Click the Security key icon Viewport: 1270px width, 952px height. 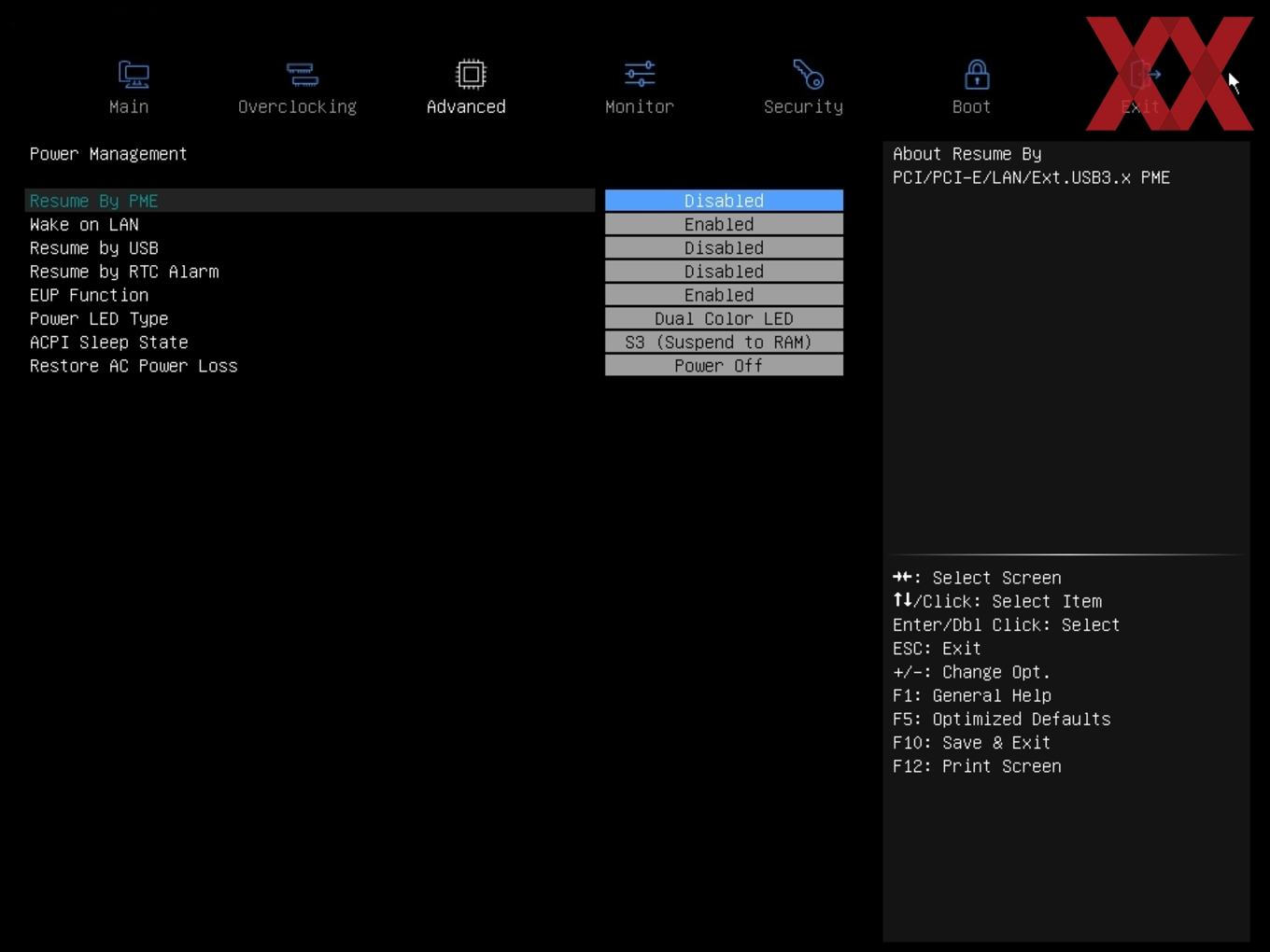click(808, 75)
